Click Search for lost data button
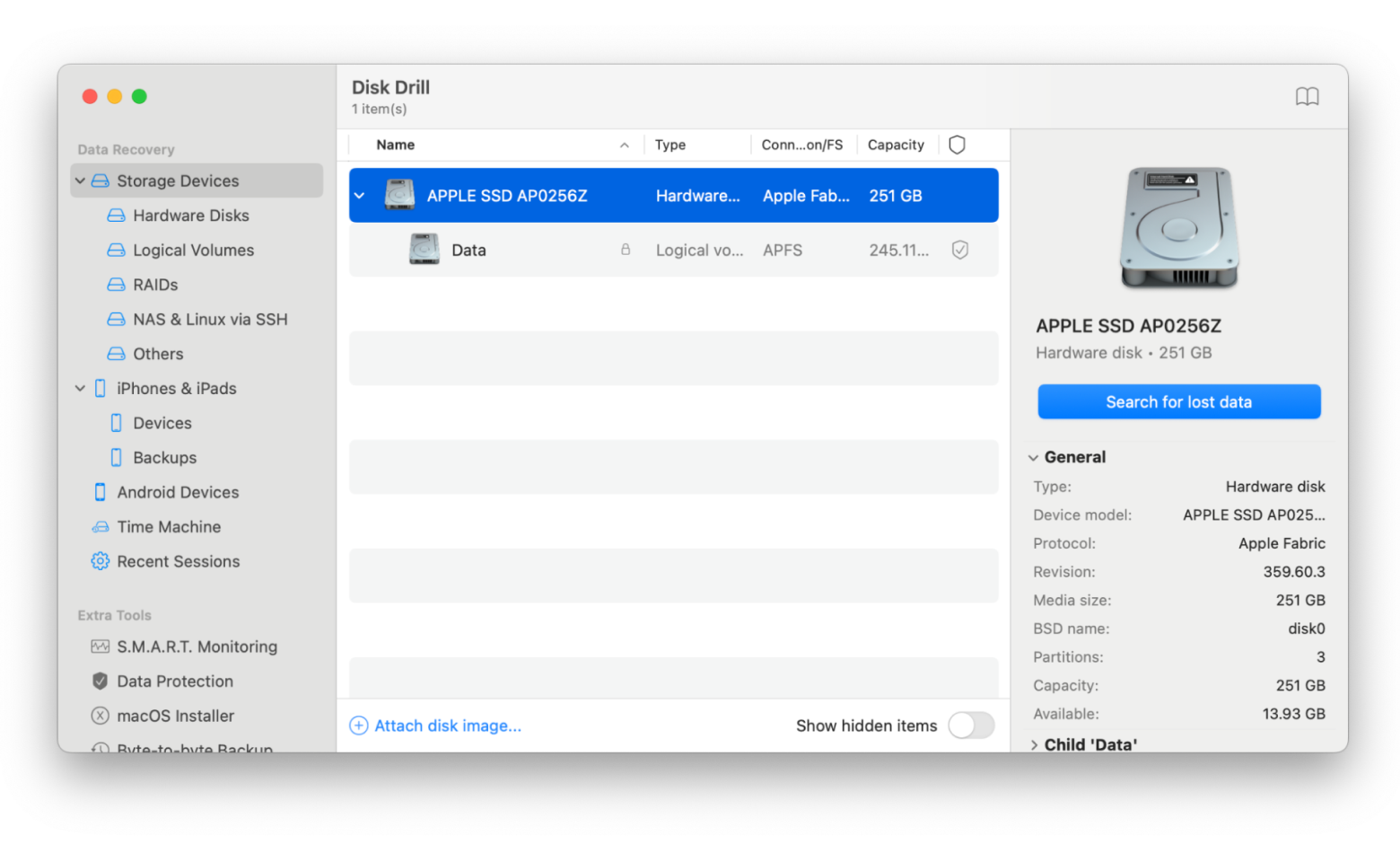 1178,401
